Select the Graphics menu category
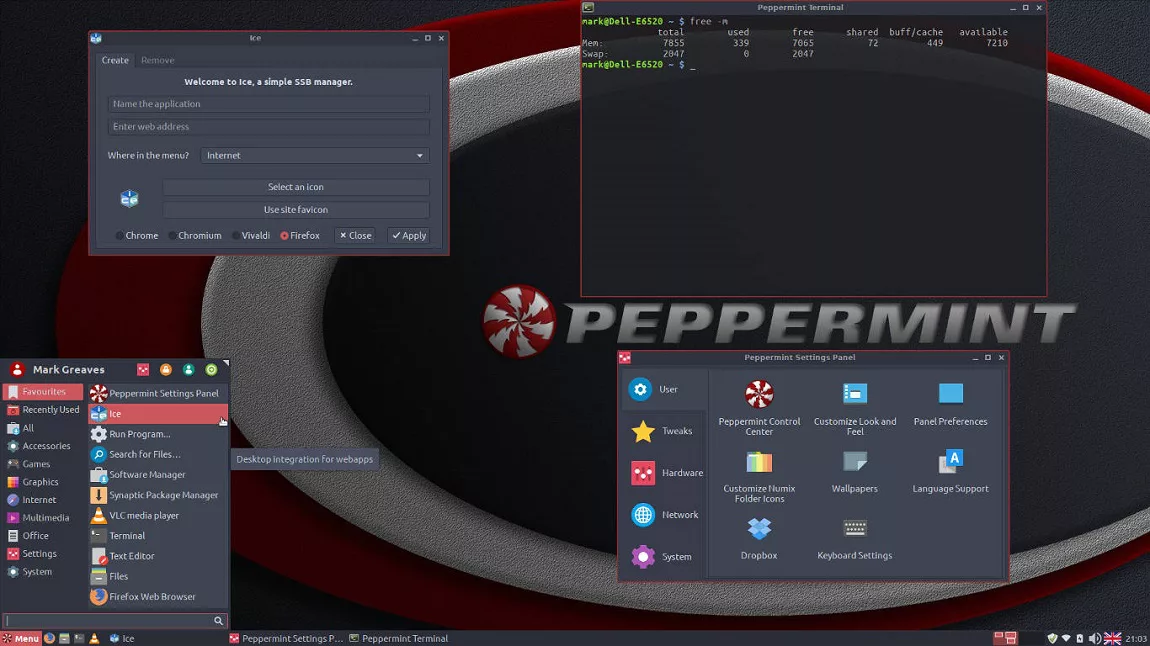 [43, 482]
